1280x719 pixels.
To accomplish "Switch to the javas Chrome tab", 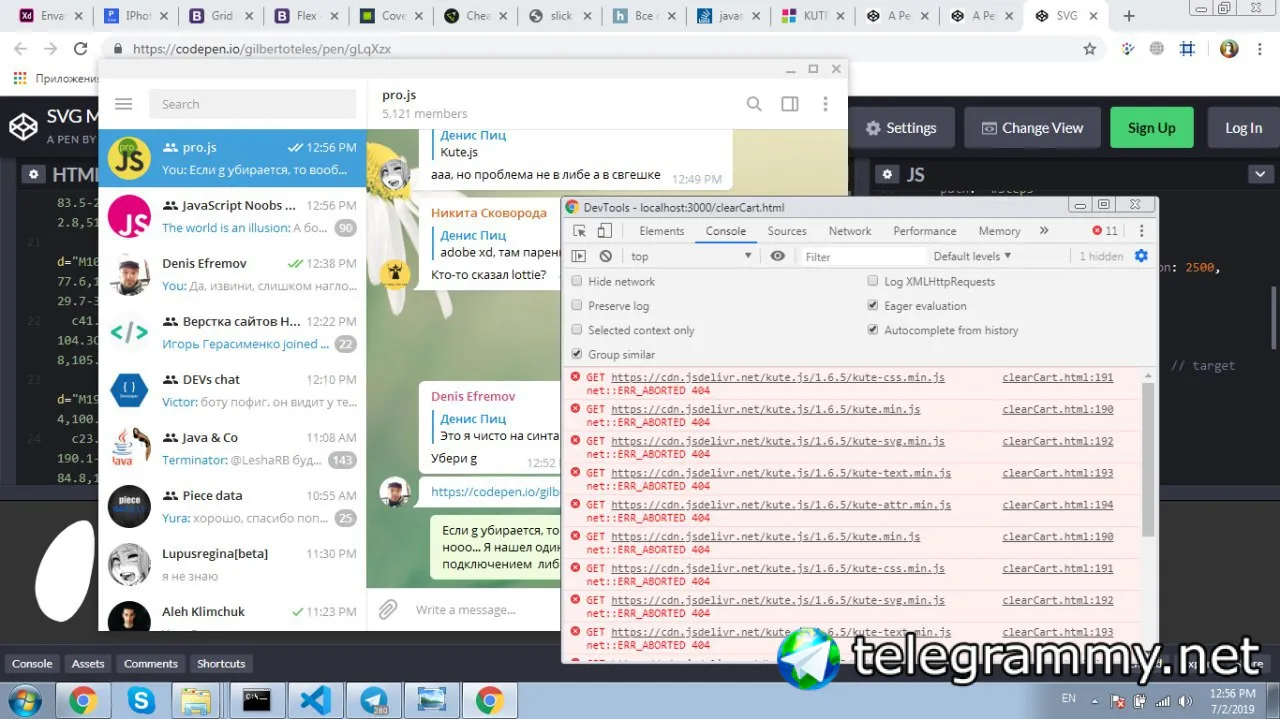I will 729,16.
